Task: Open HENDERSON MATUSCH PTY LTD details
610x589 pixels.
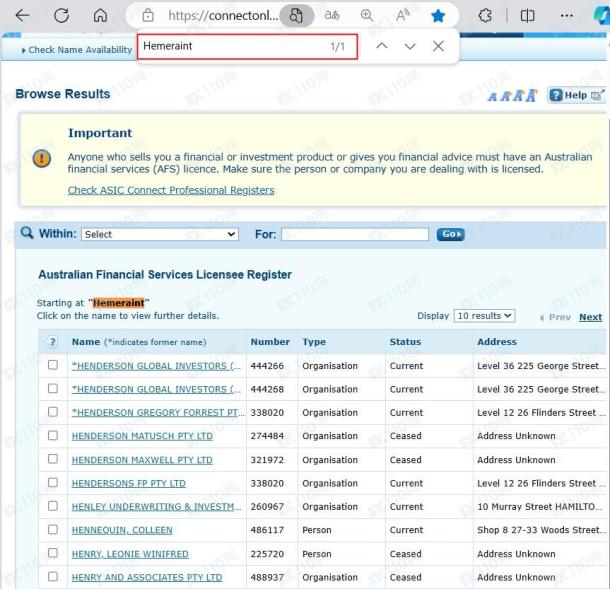Action: coord(142,436)
